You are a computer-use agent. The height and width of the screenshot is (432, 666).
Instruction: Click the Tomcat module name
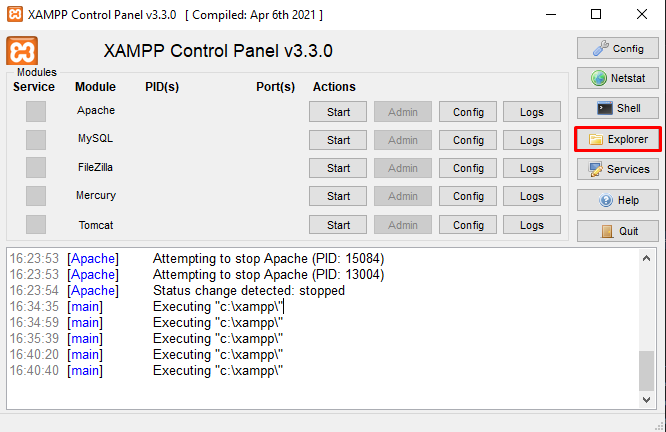96,225
